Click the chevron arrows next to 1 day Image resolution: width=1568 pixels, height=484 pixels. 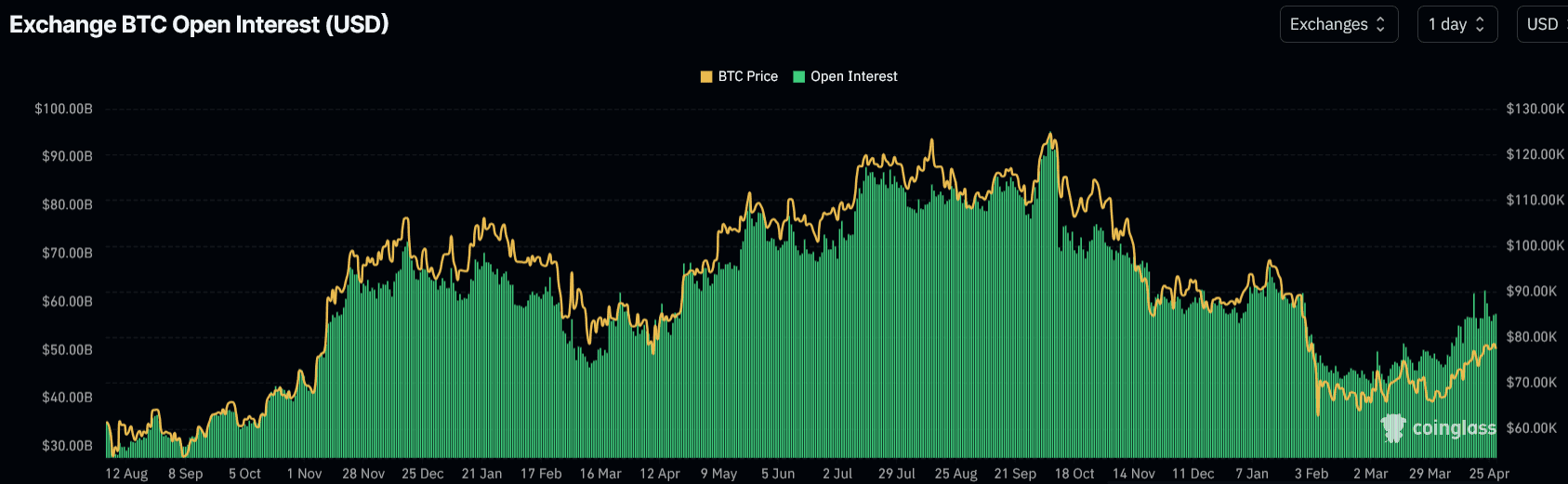click(1480, 24)
